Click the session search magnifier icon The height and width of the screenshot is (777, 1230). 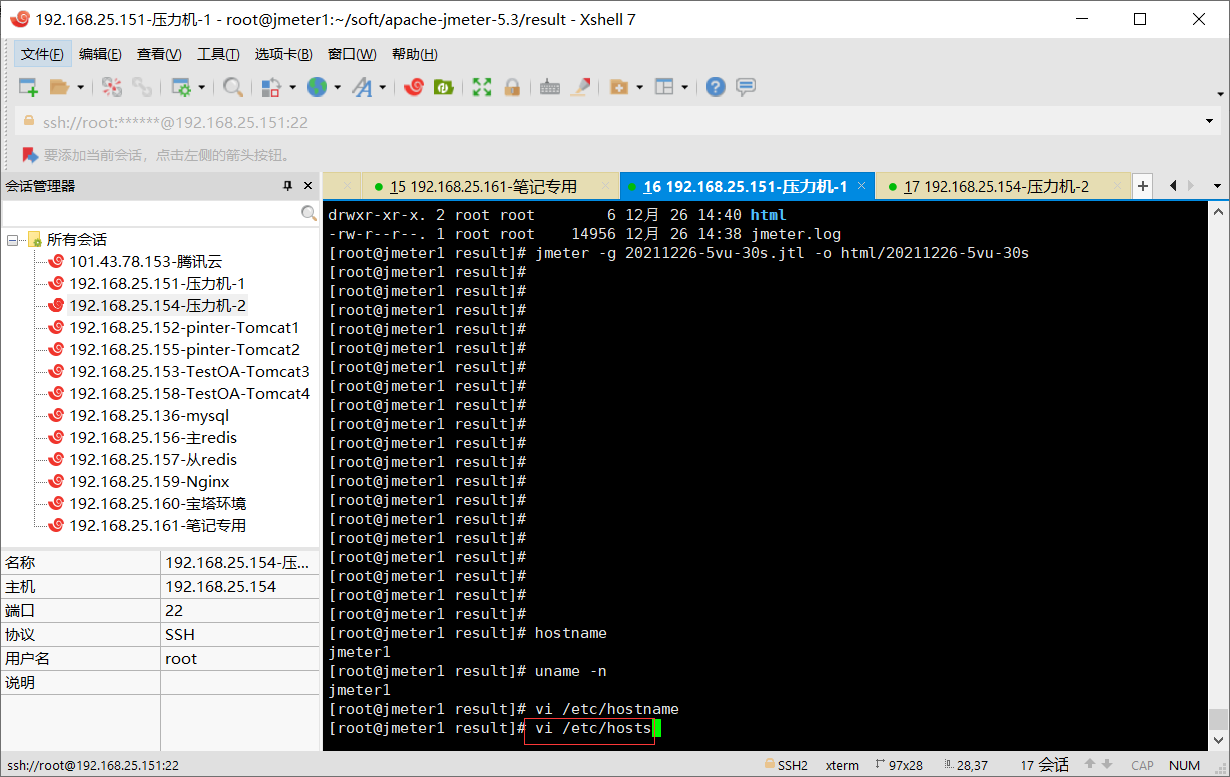click(309, 213)
